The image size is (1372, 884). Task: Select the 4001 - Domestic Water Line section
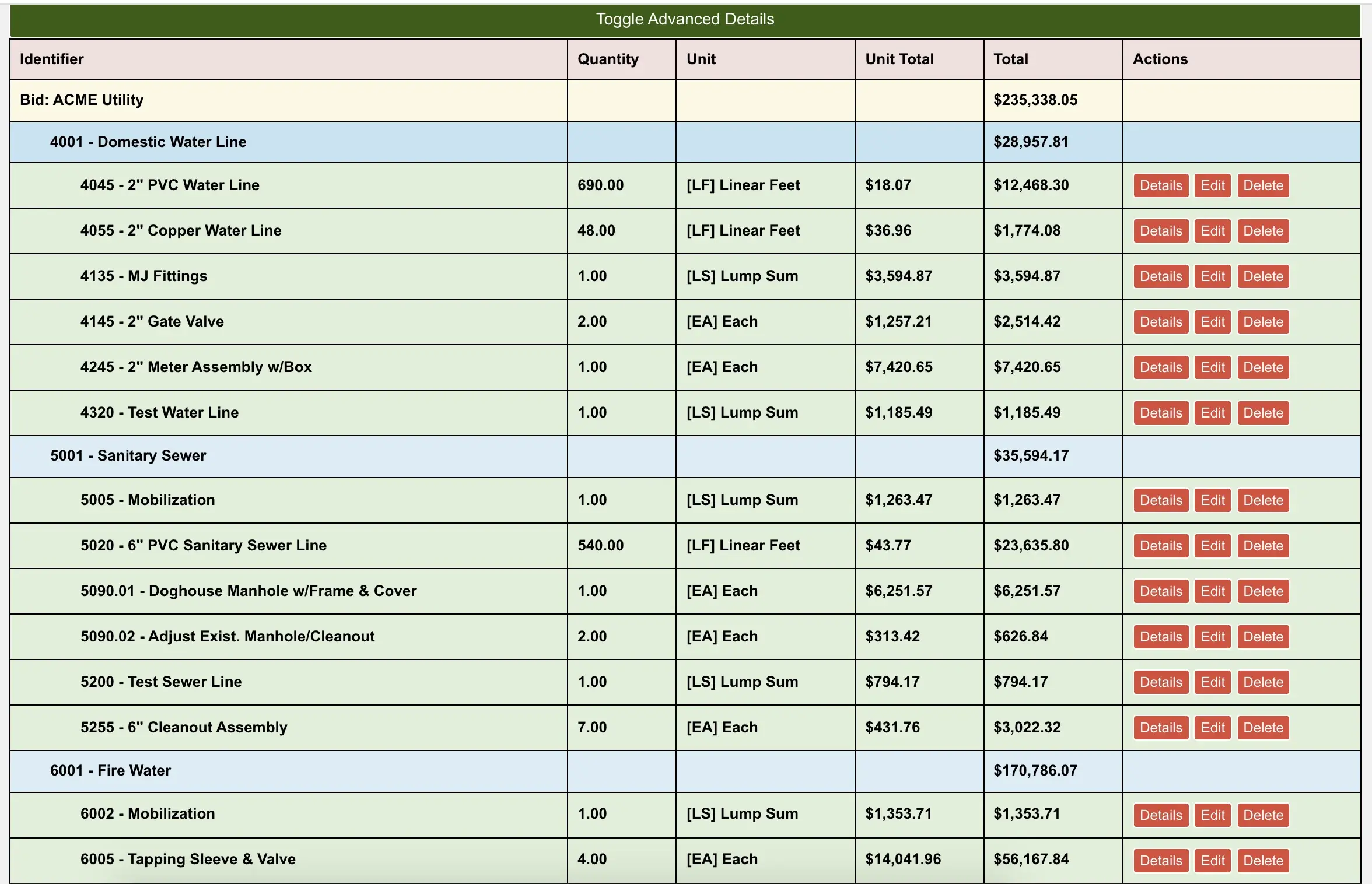[148, 142]
